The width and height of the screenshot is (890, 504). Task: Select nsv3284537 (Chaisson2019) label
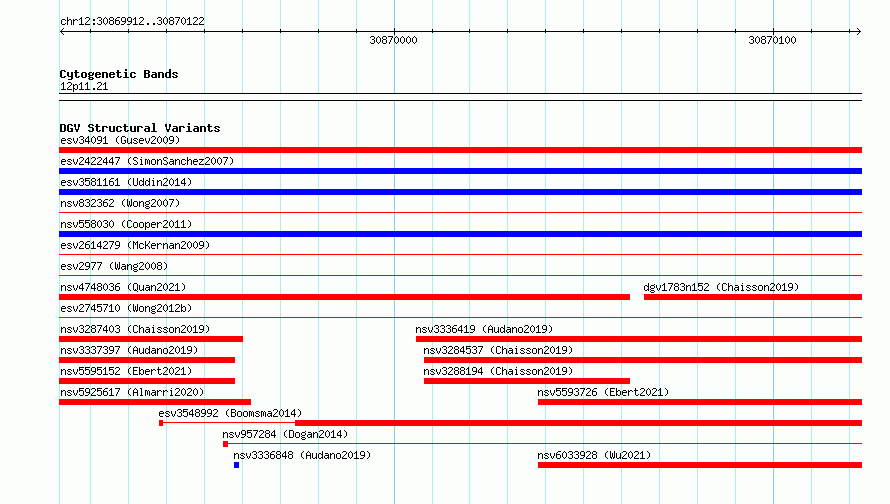coord(498,350)
